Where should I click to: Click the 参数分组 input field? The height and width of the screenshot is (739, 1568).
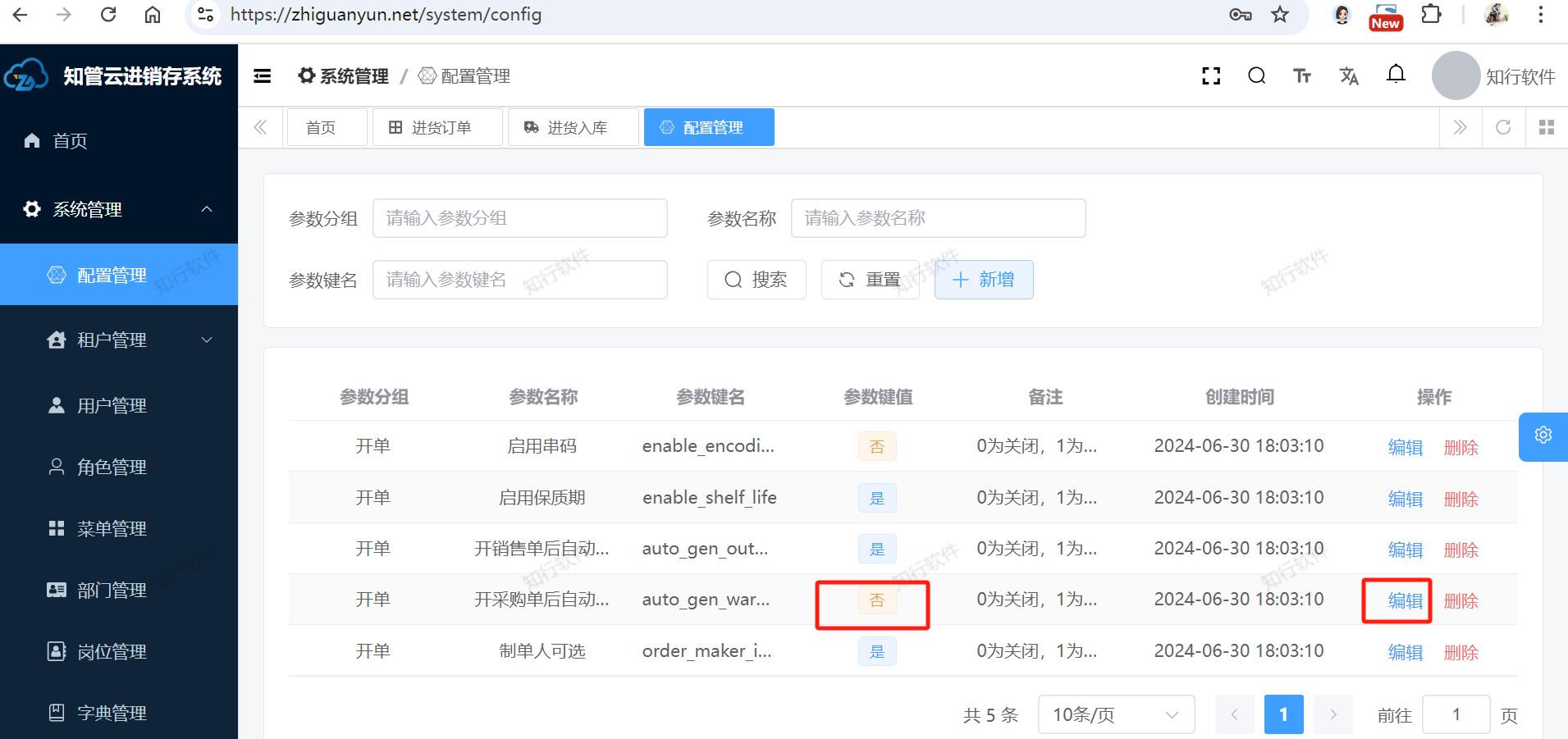tap(519, 218)
